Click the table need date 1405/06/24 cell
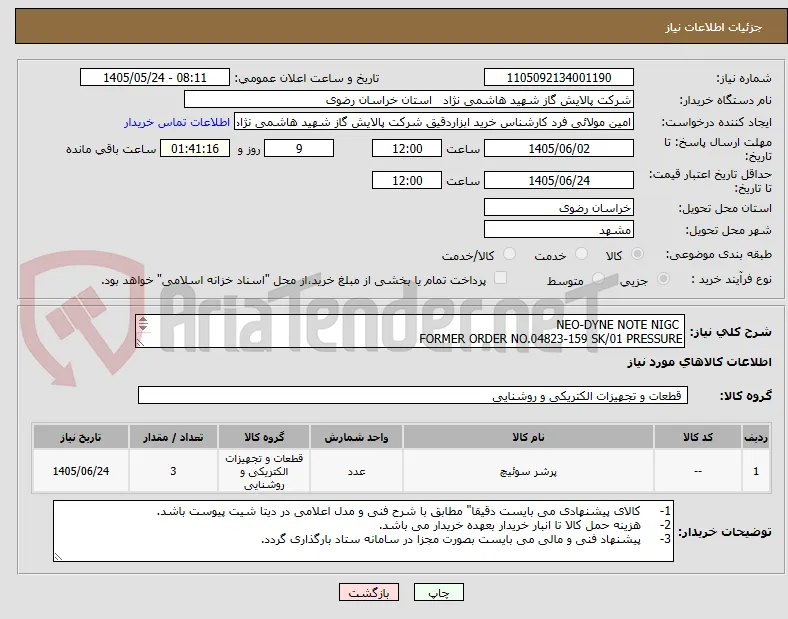Image resolution: width=788 pixels, height=619 pixels. coord(81,471)
